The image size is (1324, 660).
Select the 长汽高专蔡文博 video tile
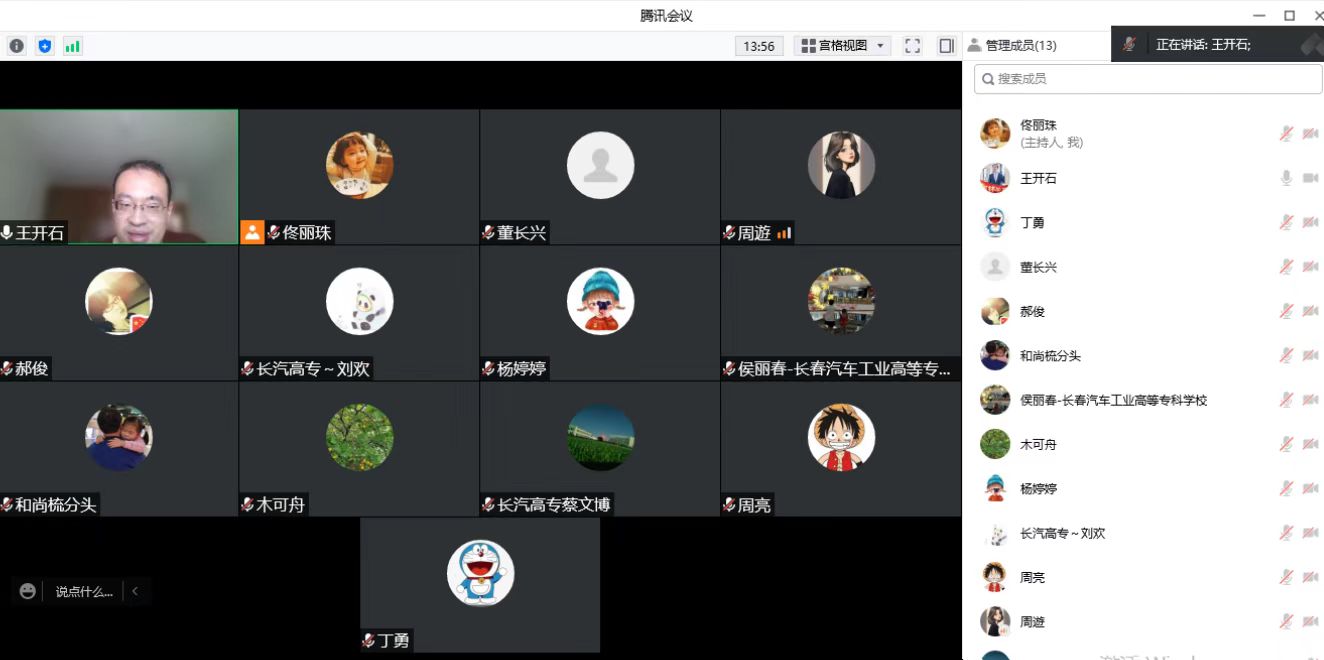[600, 449]
